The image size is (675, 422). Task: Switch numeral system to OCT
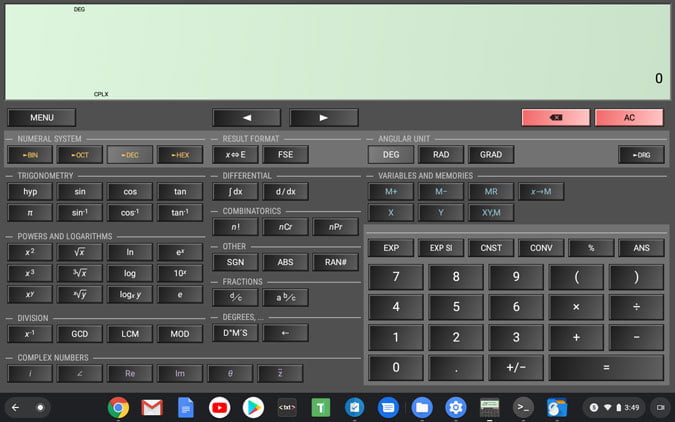coord(80,155)
